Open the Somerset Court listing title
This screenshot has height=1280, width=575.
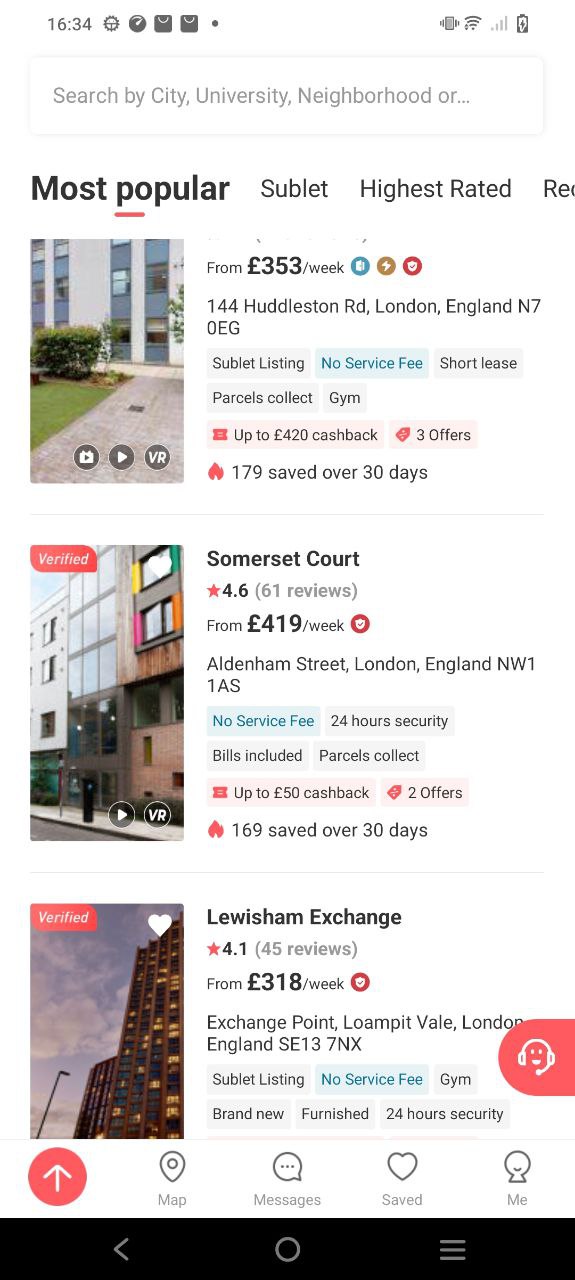pyautogui.click(x=283, y=559)
